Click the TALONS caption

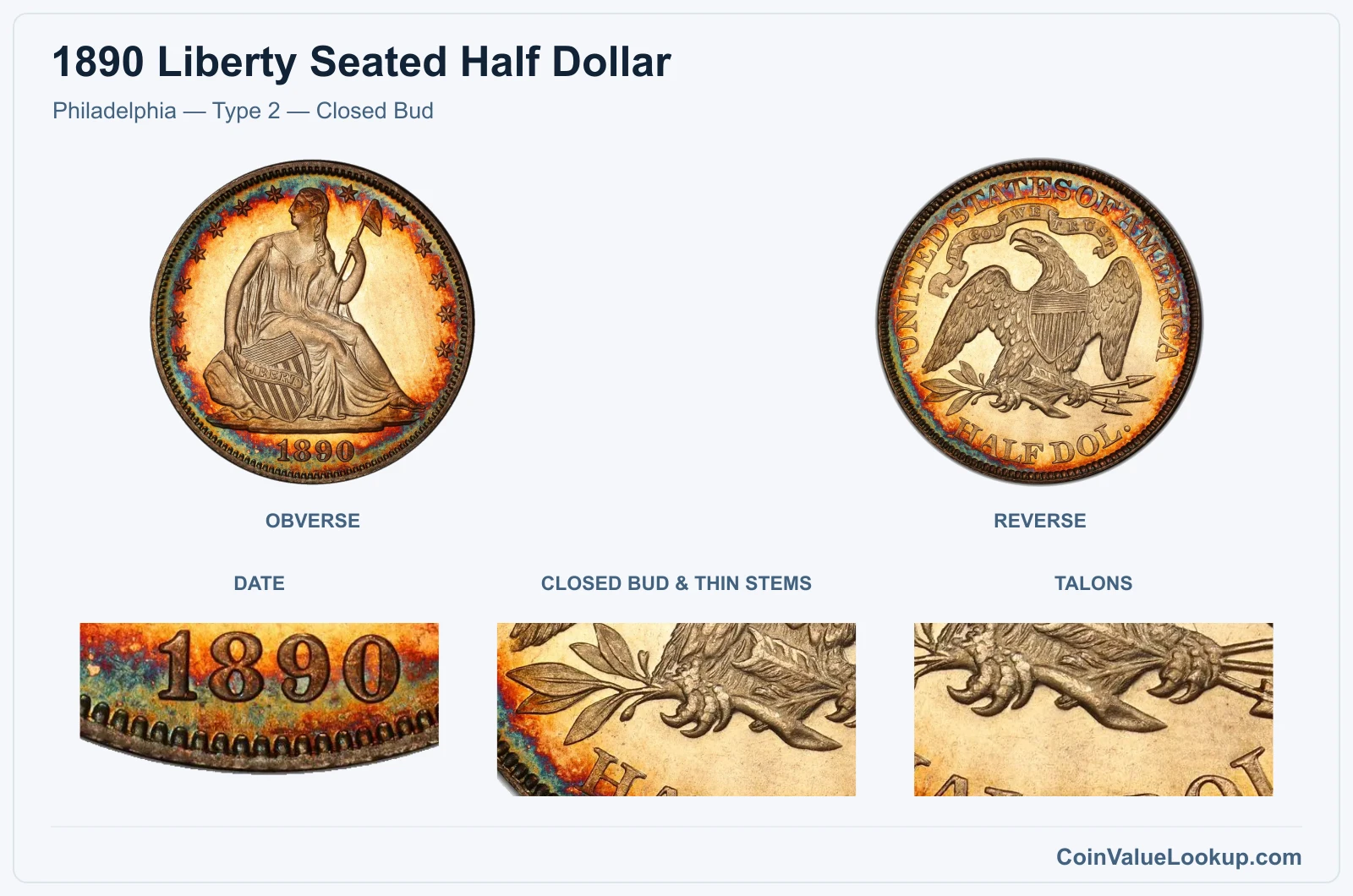click(x=1093, y=583)
